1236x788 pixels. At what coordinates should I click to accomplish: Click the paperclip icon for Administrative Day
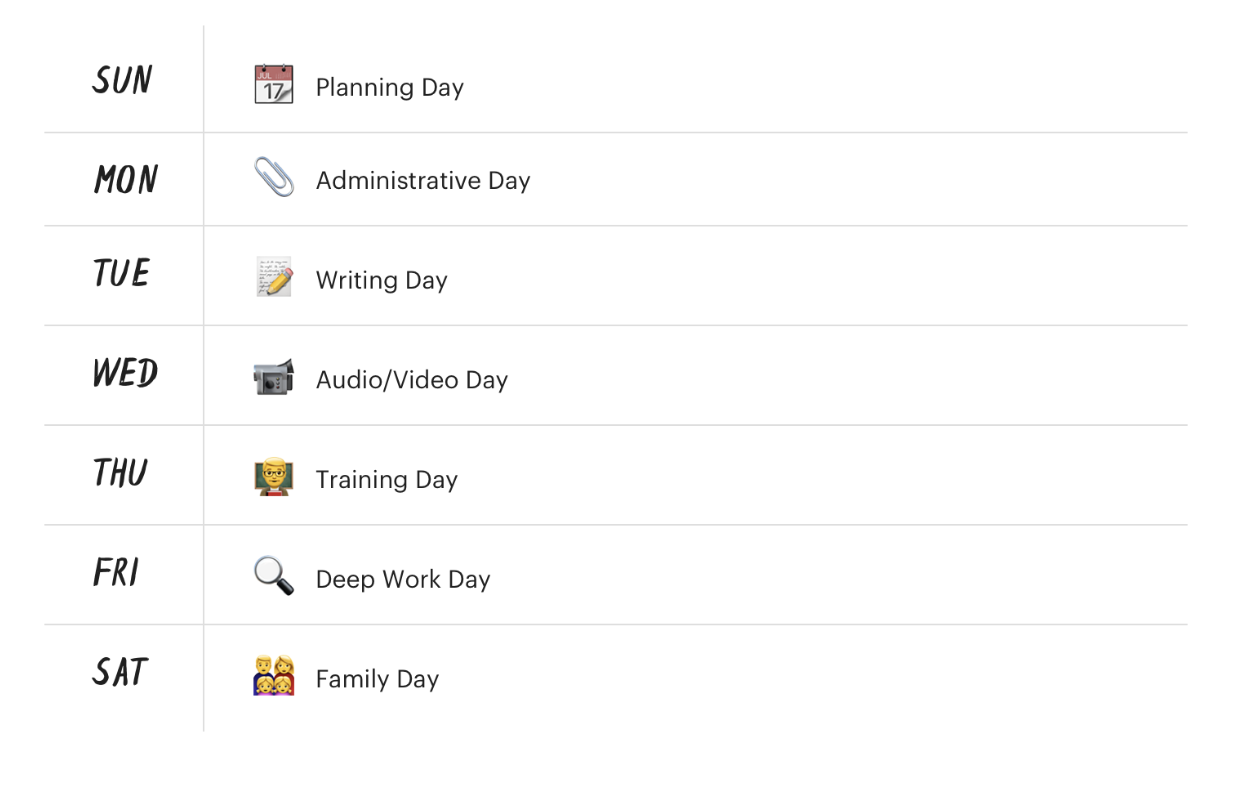coord(274,178)
